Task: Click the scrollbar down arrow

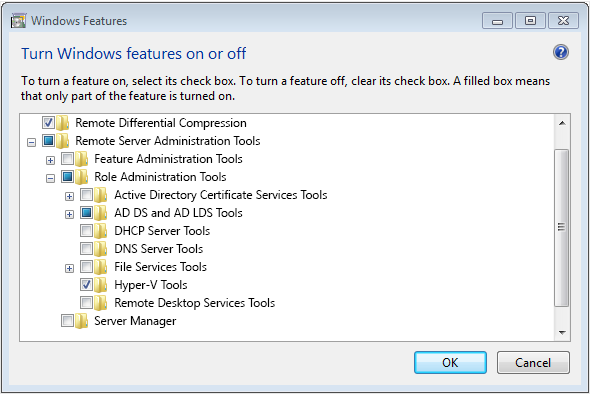Action: tap(562, 333)
